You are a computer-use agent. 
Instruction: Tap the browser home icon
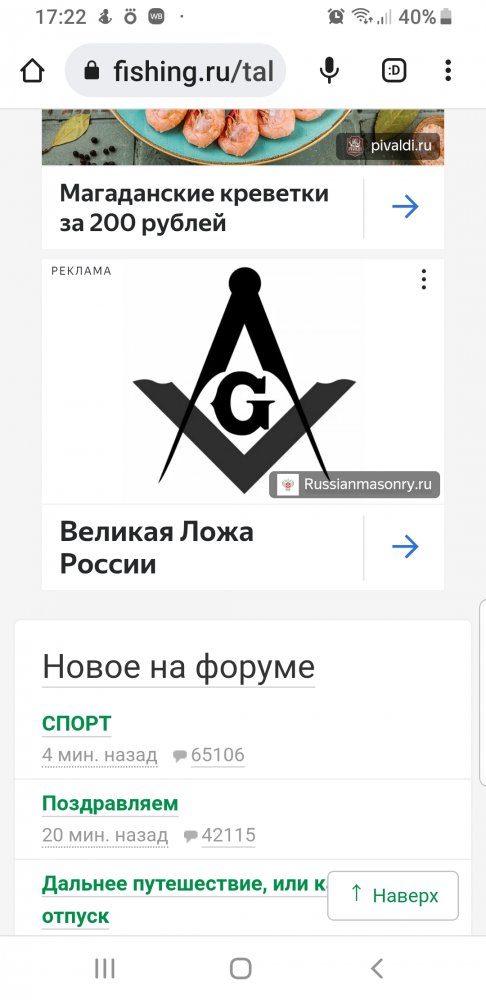33,71
